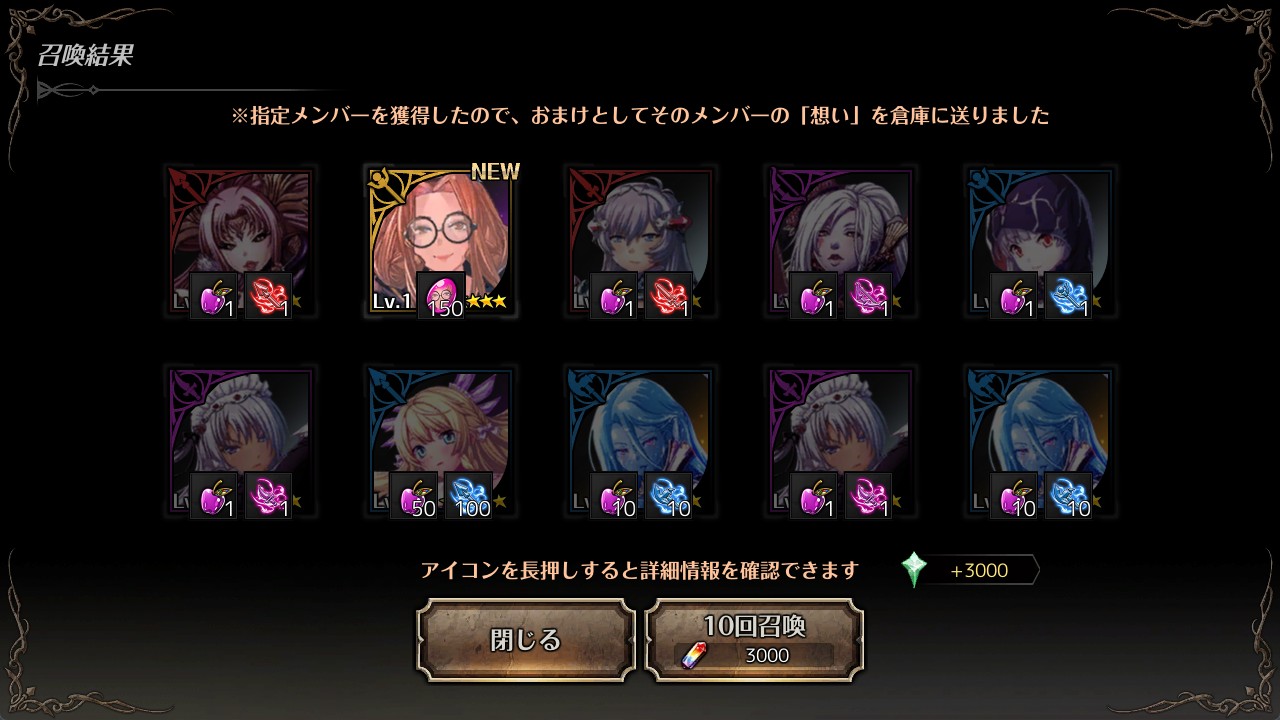Click the blue crystal icon on dark-haired card
This screenshot has height=720, width=1280.
click(1069, 296)
